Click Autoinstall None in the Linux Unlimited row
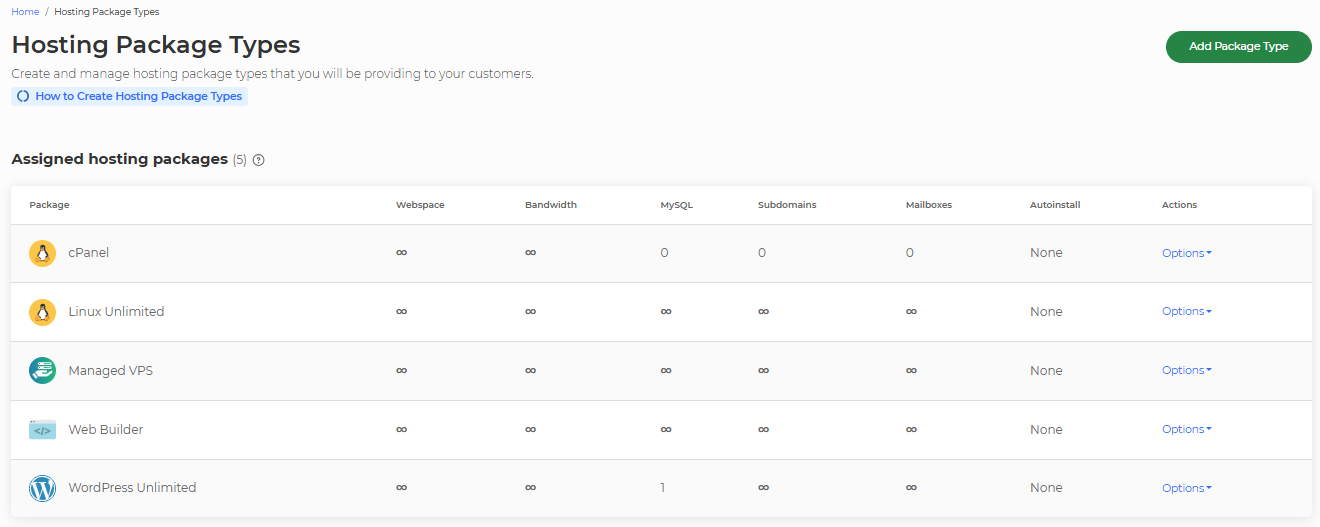1320x527 pixels. 1046,312
